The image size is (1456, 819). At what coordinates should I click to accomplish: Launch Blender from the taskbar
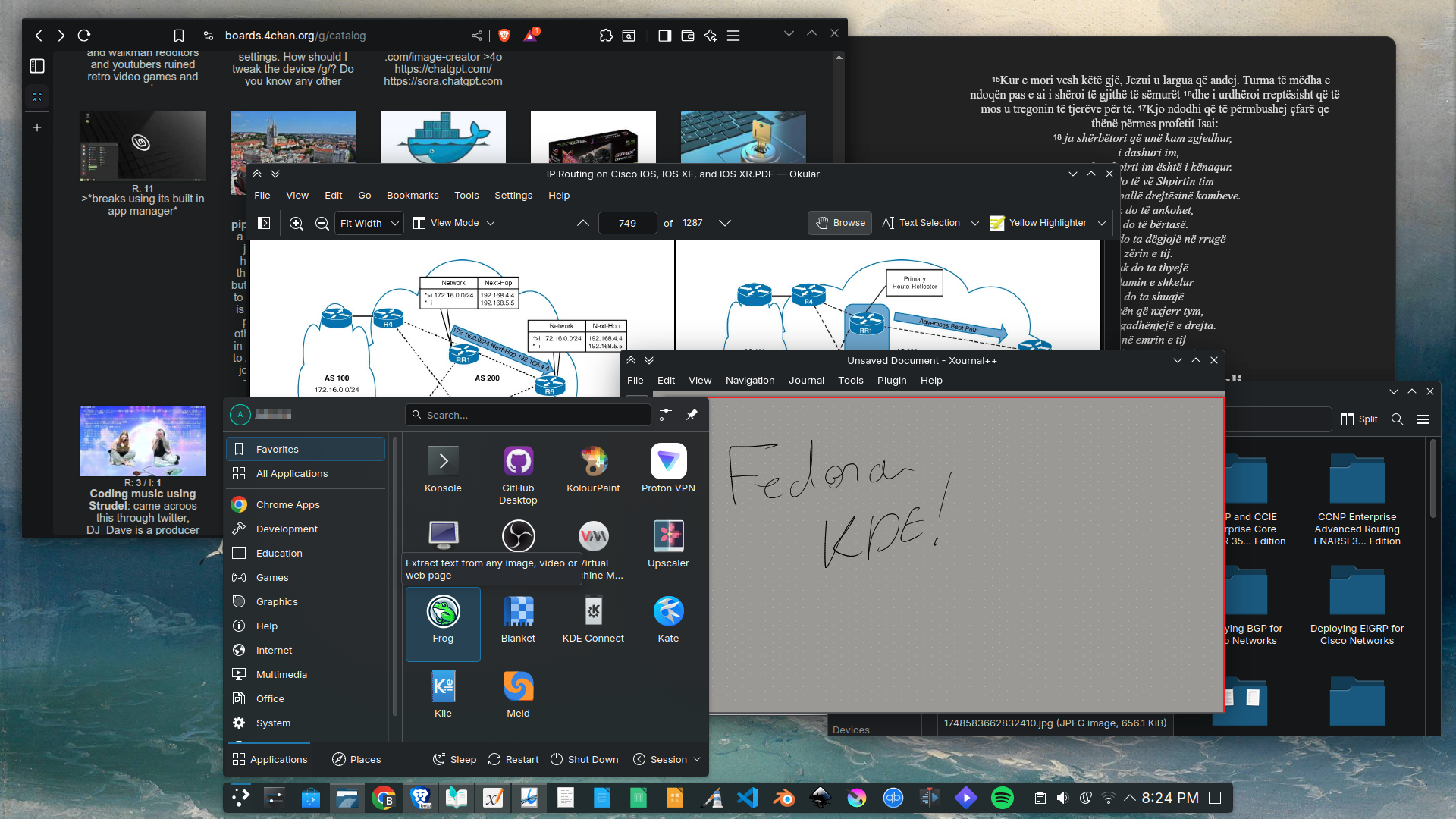784,798
